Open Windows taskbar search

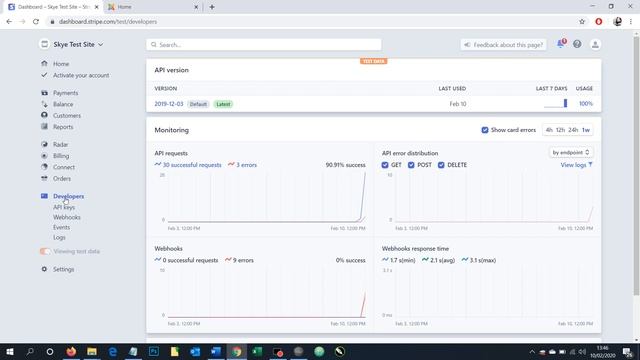tap(30, 351)
